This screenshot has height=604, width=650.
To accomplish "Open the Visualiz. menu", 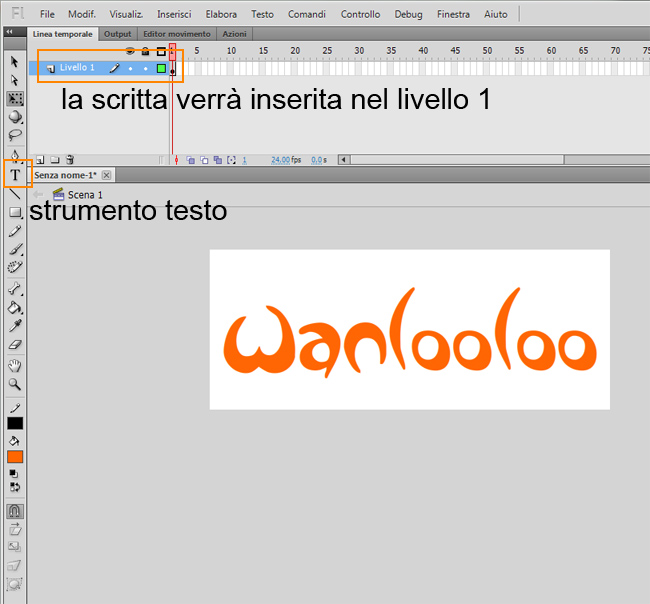I will coord(126,15).
